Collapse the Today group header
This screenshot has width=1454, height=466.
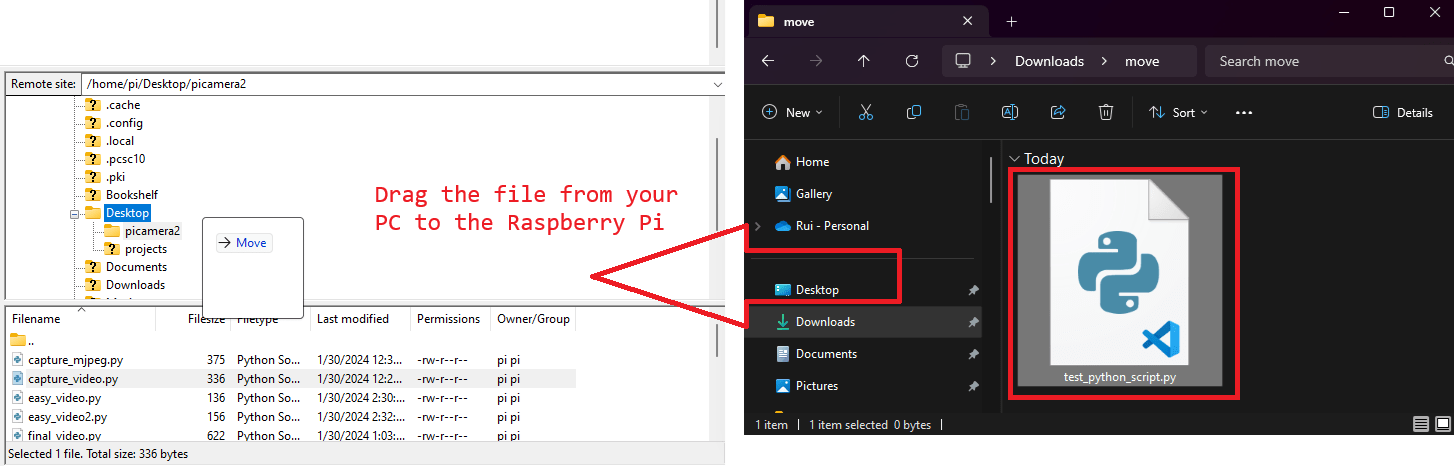pyautogui.click(x=1036, y=159)
